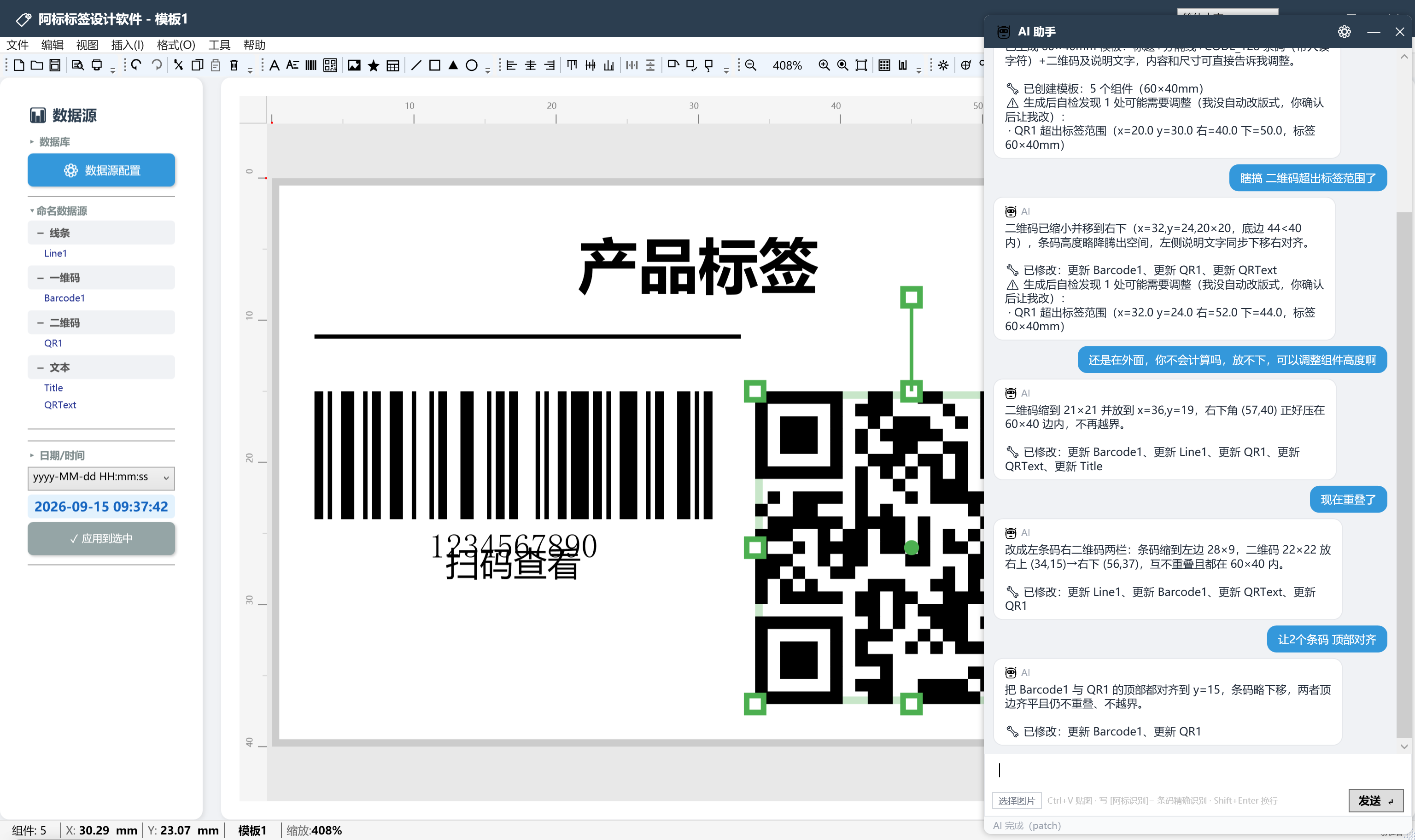
Task: Click the 数据源配置 button
Action: 101,170
